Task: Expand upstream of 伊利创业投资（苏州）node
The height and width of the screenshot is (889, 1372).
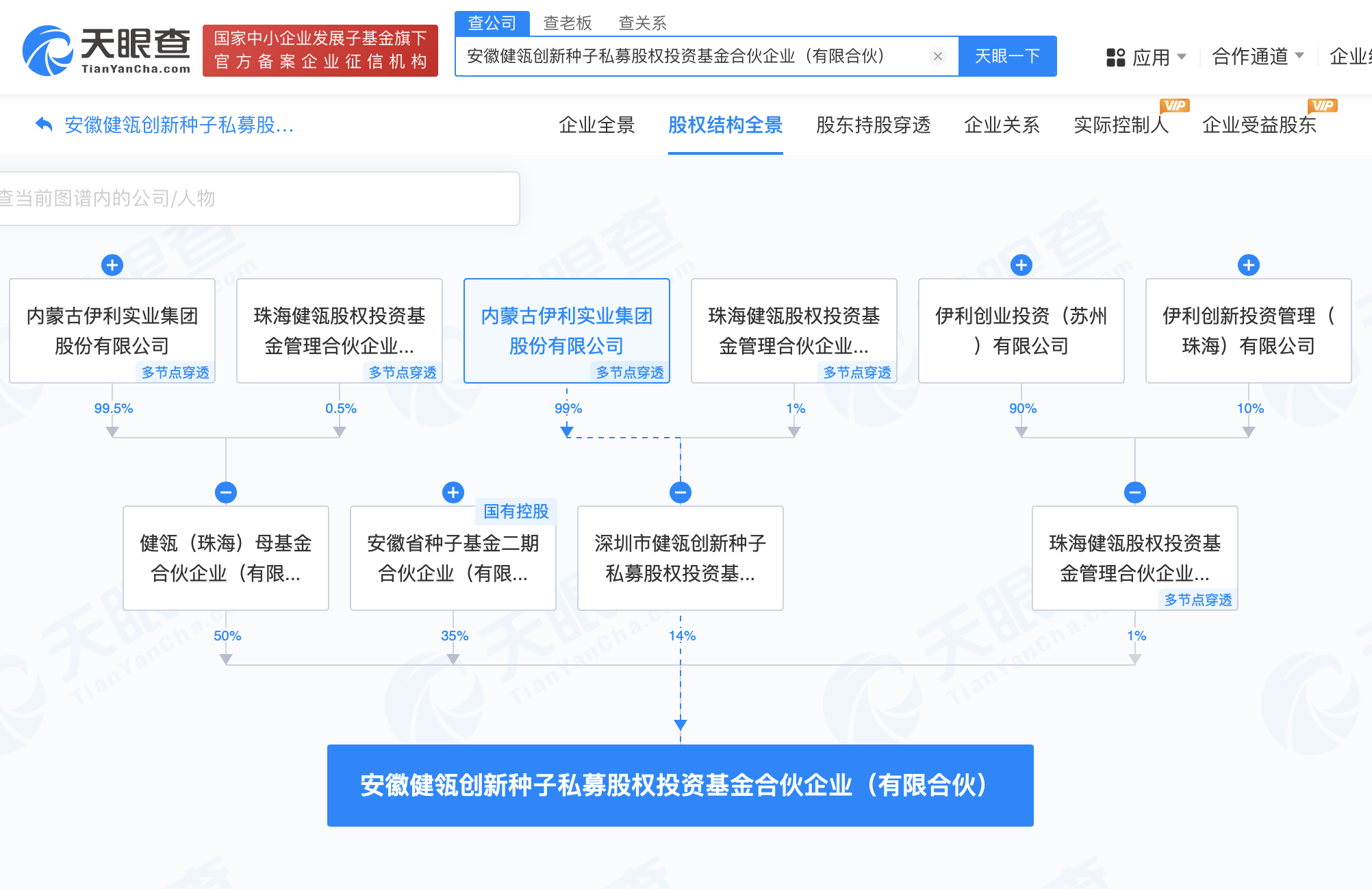Action: pos(1021,265)
